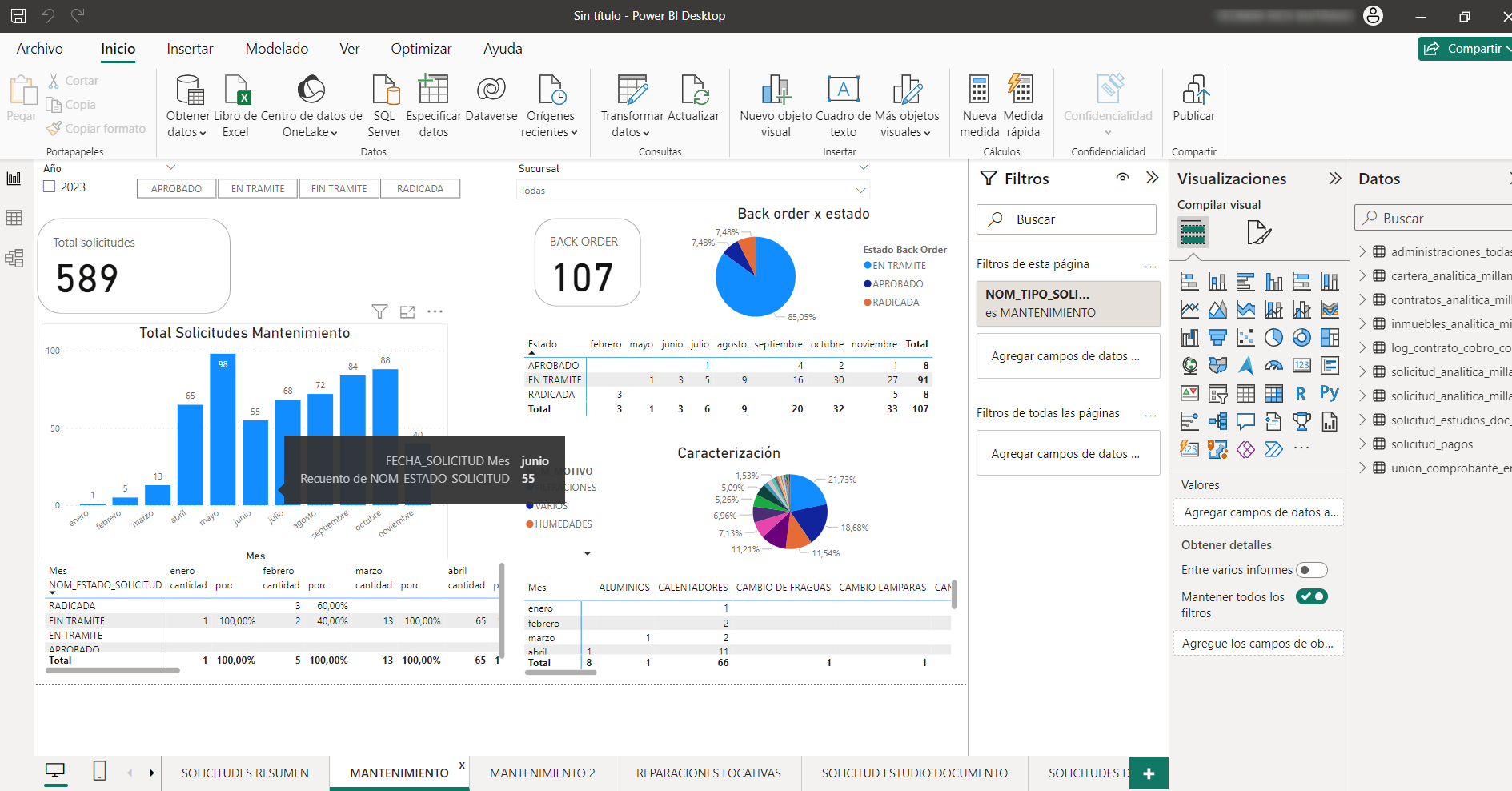
Task: Collapse the Visualizaciones pane
Action: 1334,178
